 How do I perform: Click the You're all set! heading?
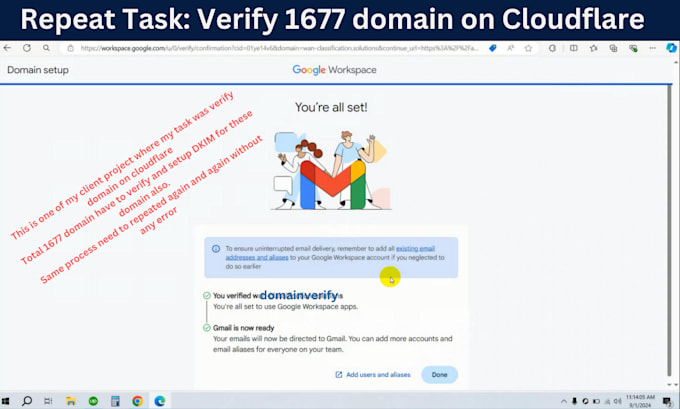[x=331, y=107]
